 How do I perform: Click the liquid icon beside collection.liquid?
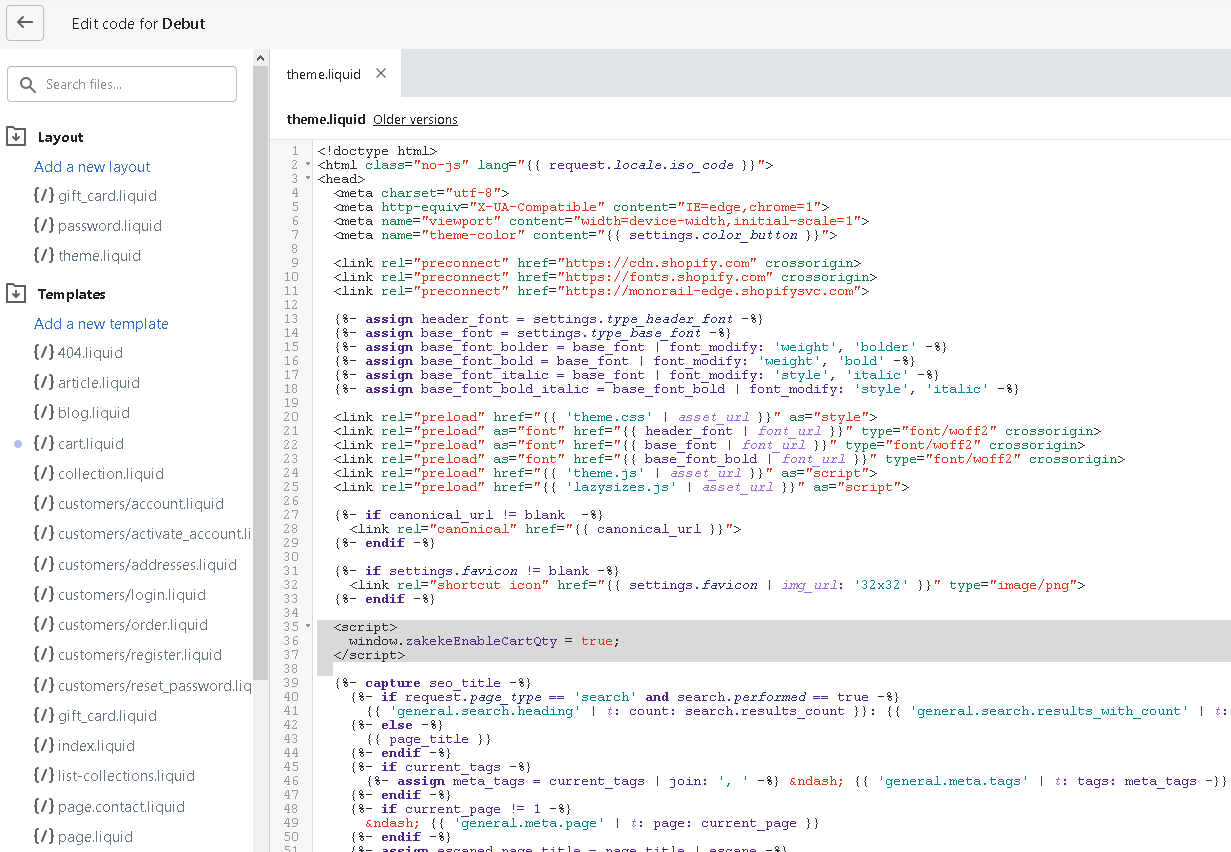click(43, 474)
